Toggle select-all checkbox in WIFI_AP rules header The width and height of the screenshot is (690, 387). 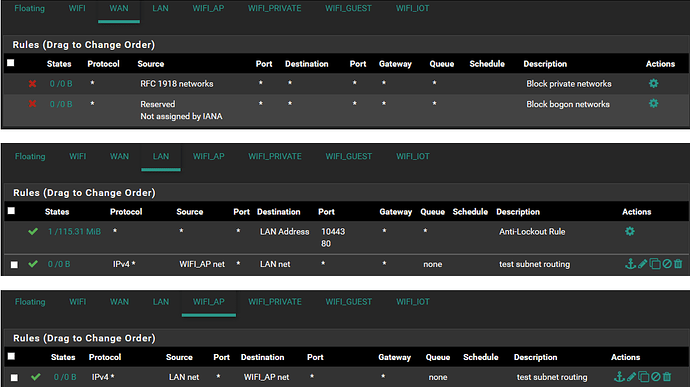coord(11,356)
